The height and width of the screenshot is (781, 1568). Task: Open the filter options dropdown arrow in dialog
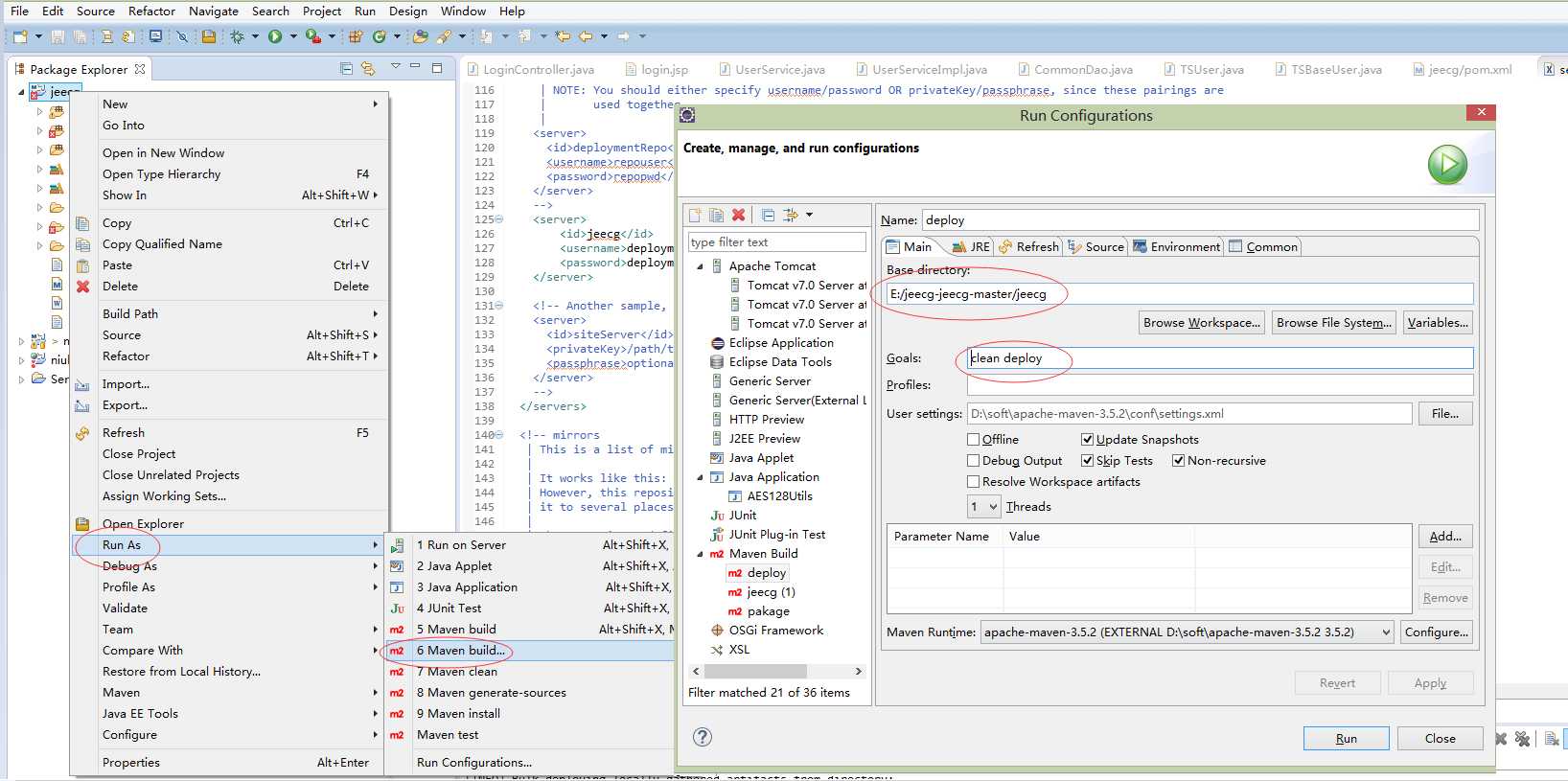(x=809, y=215)
